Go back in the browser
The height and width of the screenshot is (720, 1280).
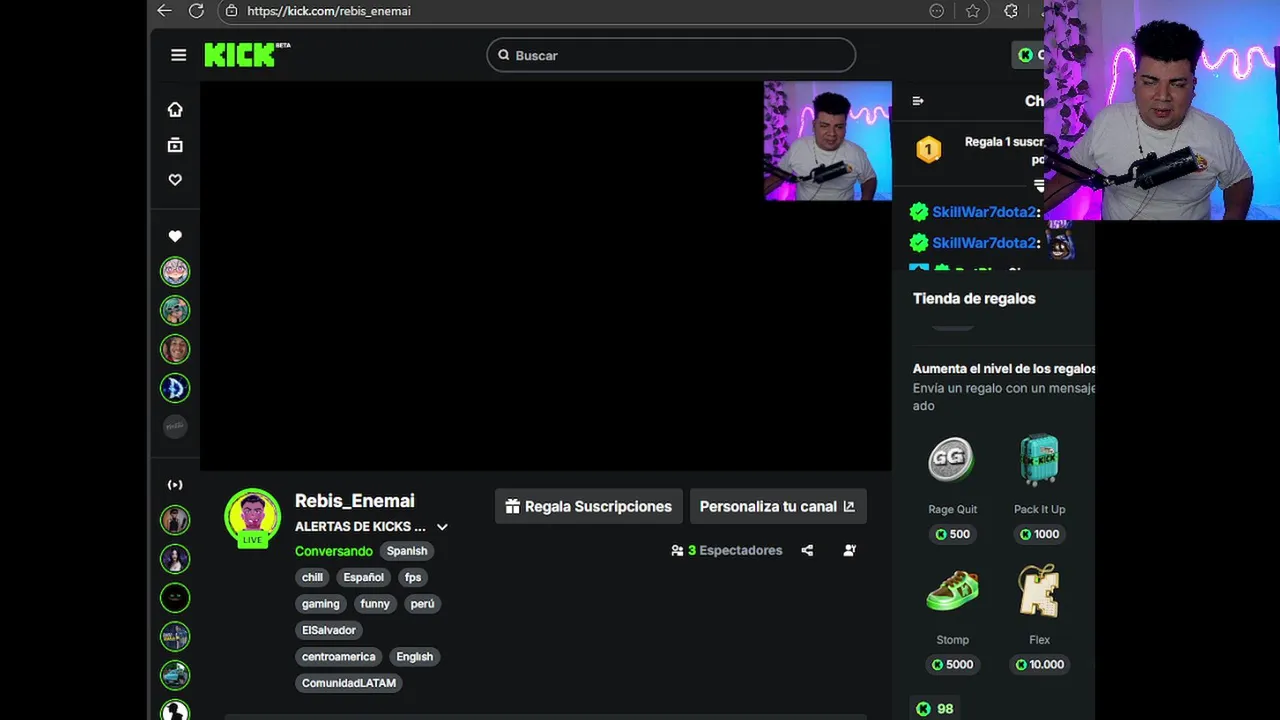click(164, 11)
